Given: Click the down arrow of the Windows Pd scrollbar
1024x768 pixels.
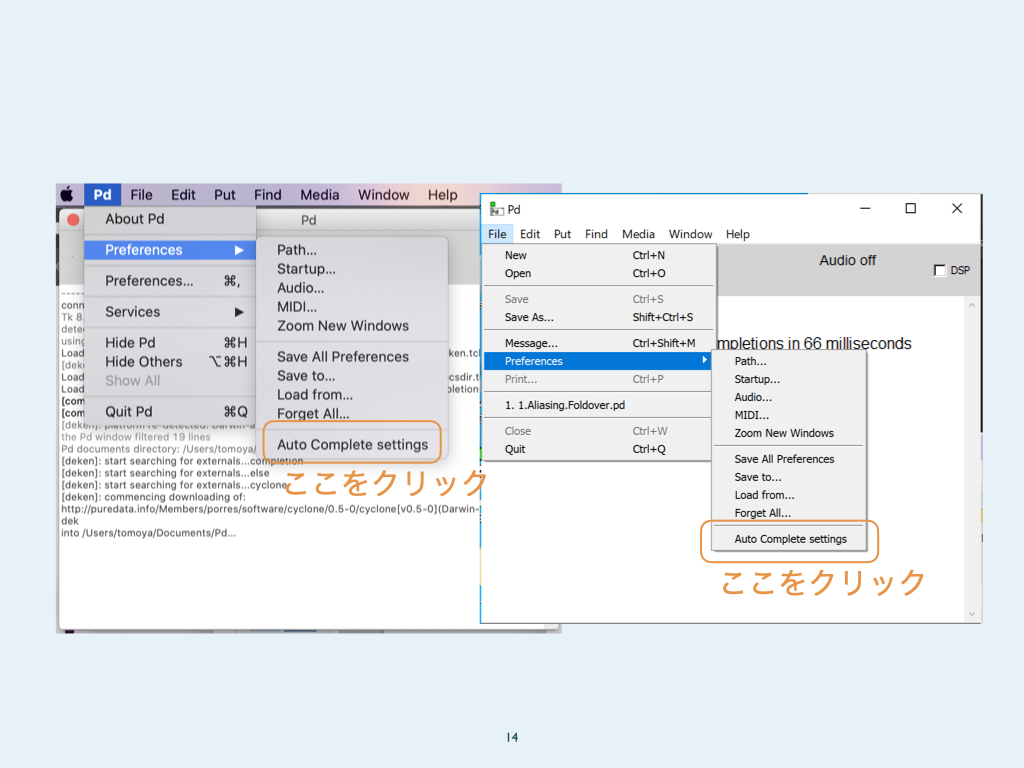Looking at the screenshot, I should point(971,613).
